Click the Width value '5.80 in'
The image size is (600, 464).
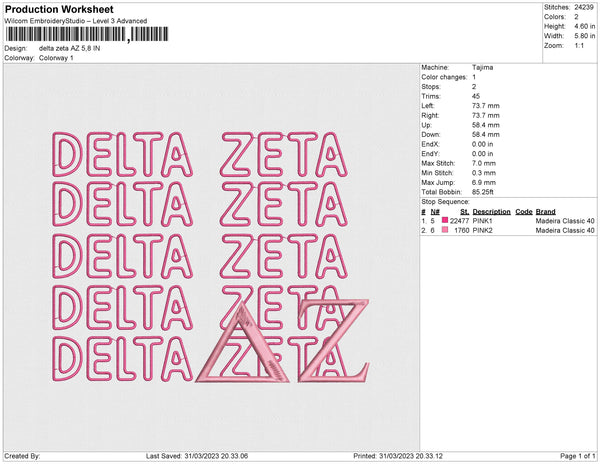pos(585,36)
